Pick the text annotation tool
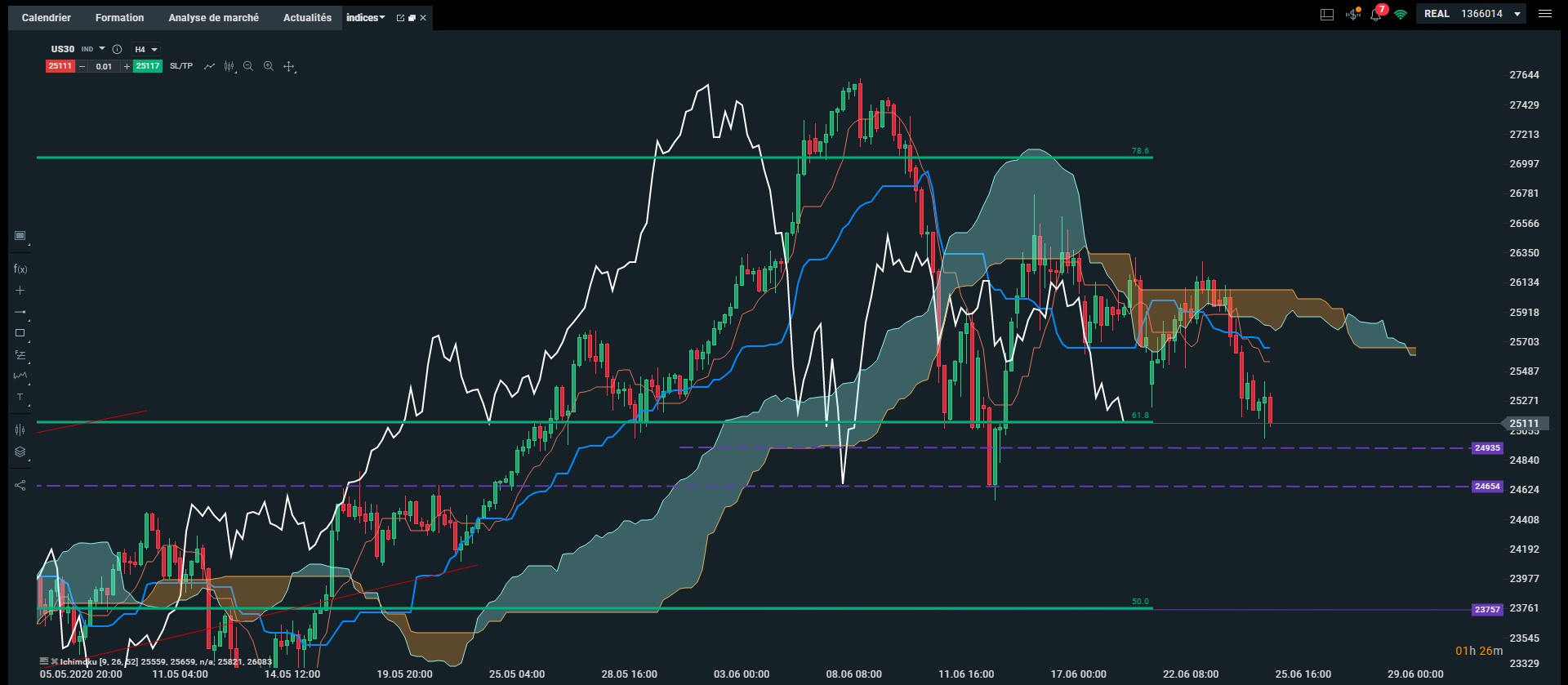 click(20, 398)
